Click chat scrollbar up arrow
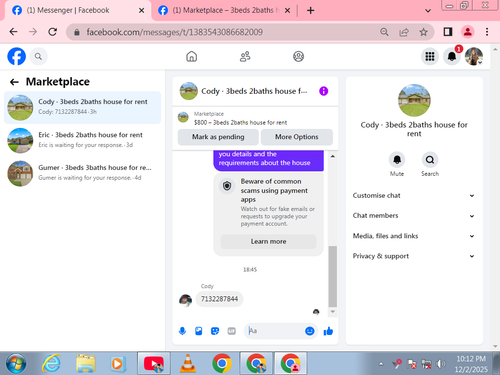500x375 pixels. point(332,156)
